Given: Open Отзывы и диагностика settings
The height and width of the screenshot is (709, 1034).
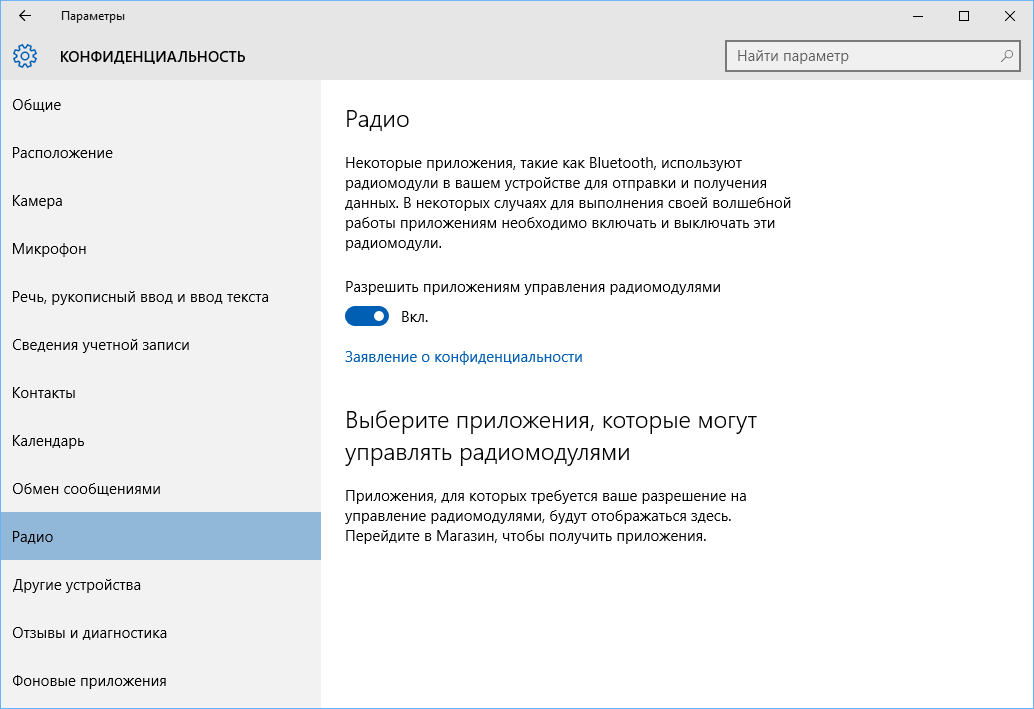Looking at the screenshot, I should pyautogui.click(x=90, y=633).
